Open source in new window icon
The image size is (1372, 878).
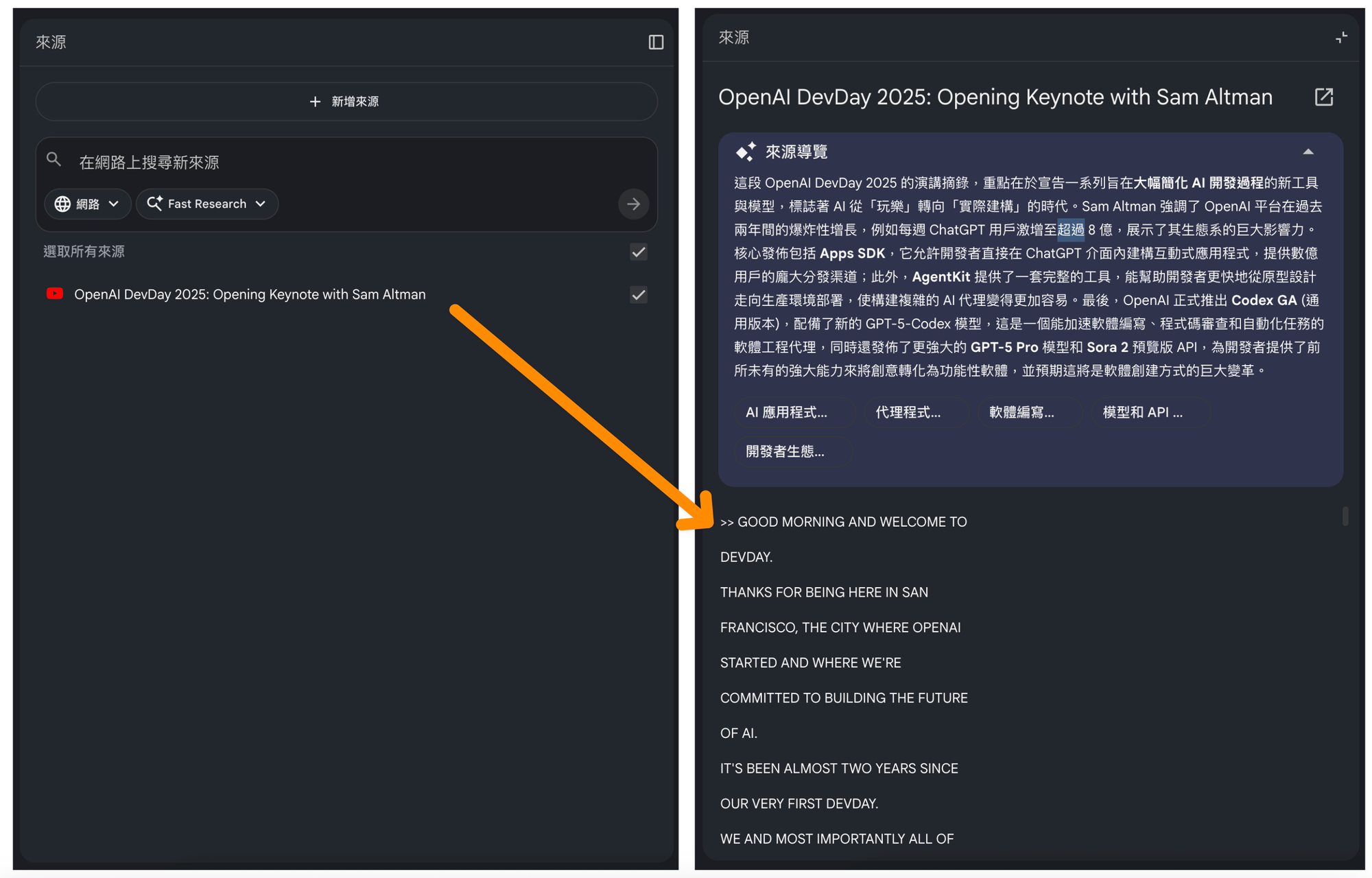[1323, 97]
